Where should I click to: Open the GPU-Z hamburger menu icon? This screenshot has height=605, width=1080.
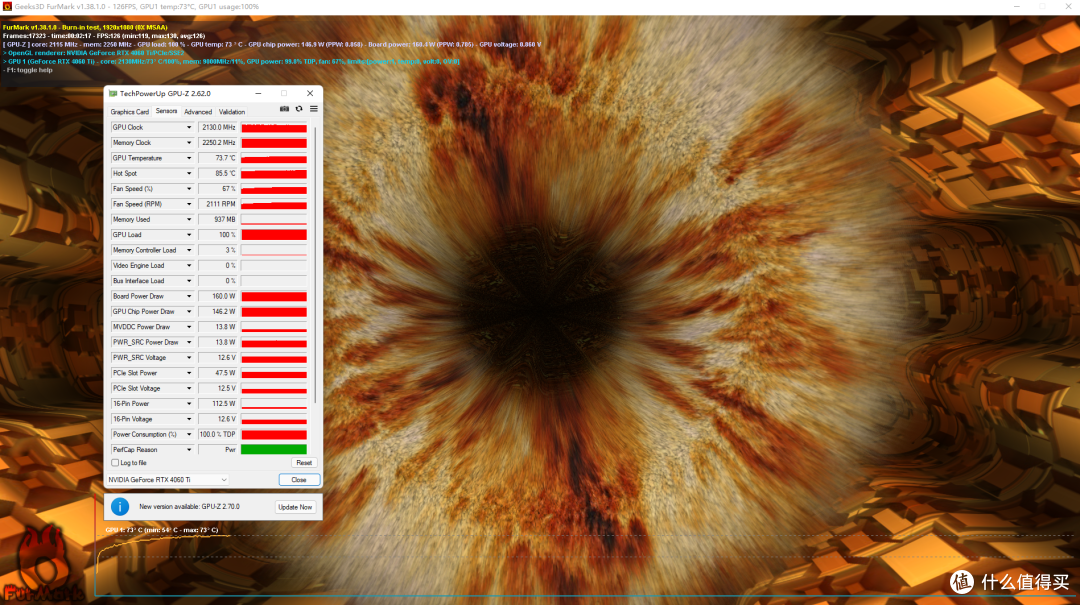pos(313,109)
